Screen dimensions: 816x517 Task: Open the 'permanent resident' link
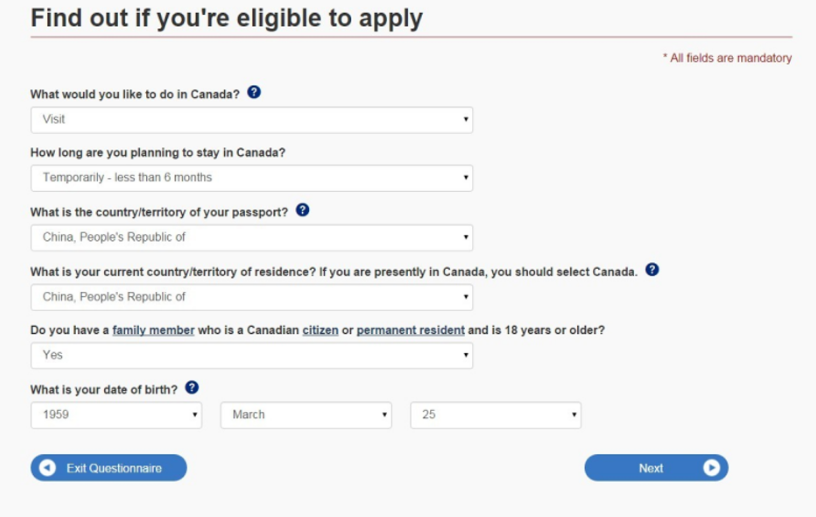point(410,330)
